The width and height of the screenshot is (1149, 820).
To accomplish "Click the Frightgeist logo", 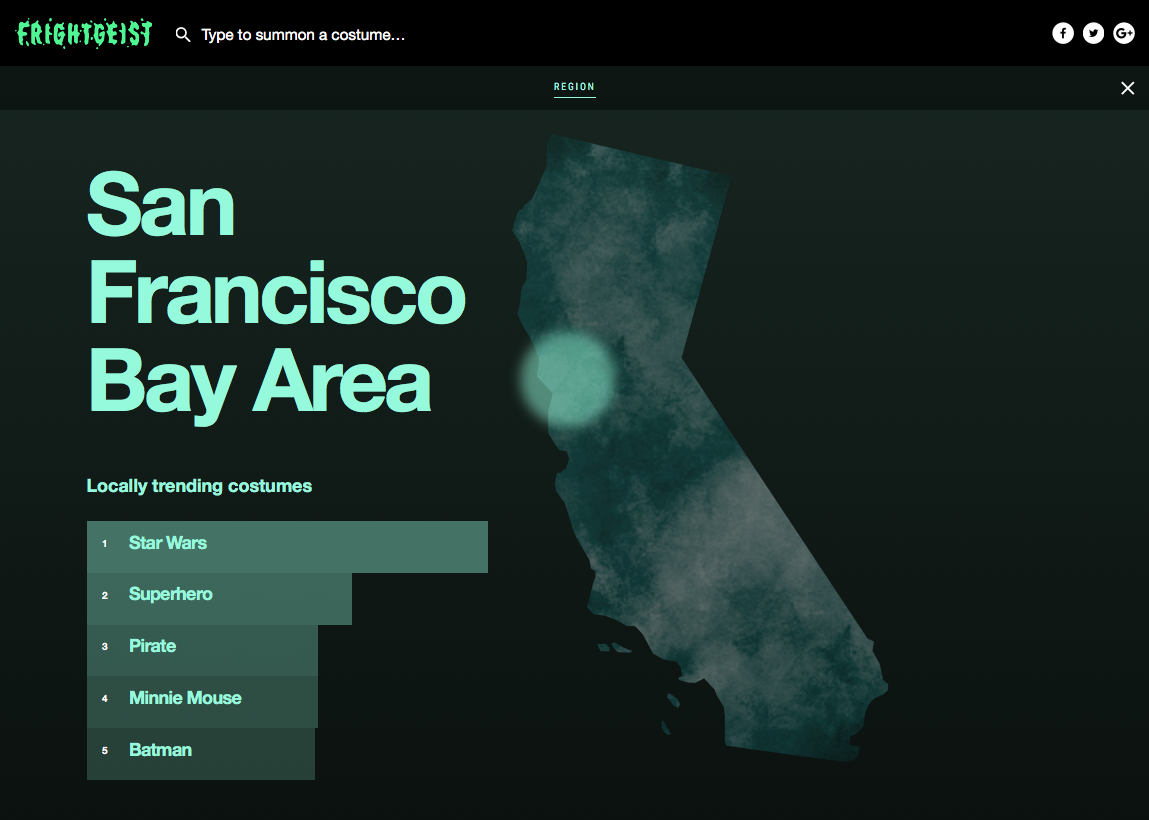I will 84,34.
